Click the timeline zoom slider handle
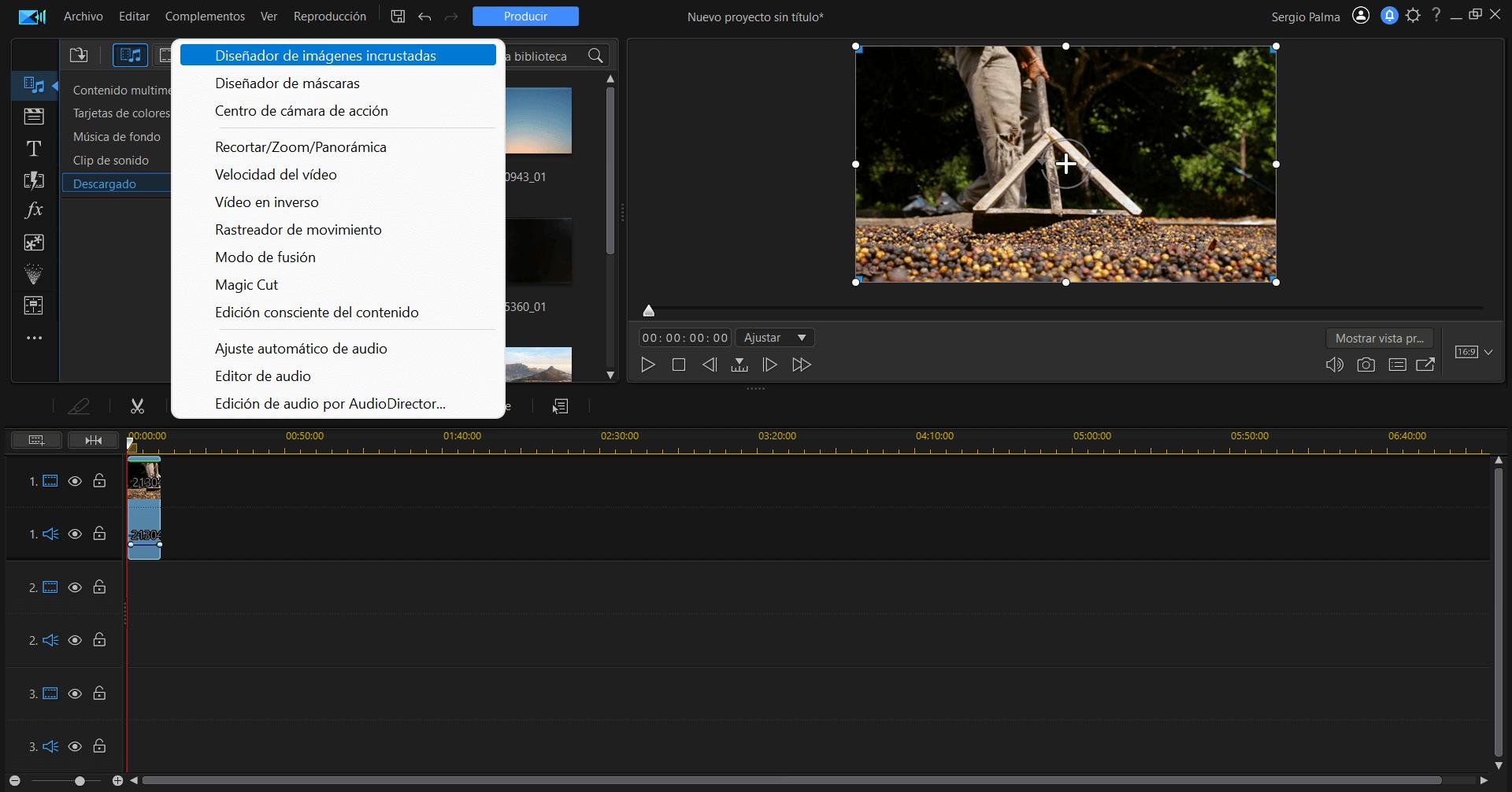 point(80,781)
